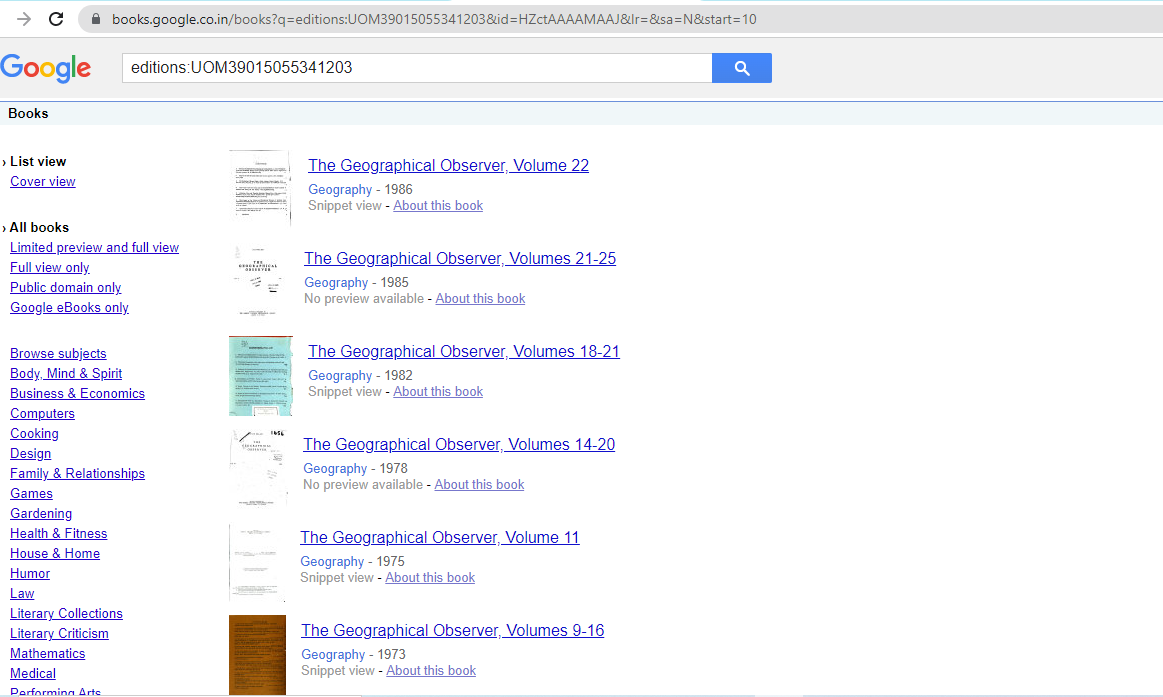Open The Geographical Observer, Volumes 9-16

(452, 631)
